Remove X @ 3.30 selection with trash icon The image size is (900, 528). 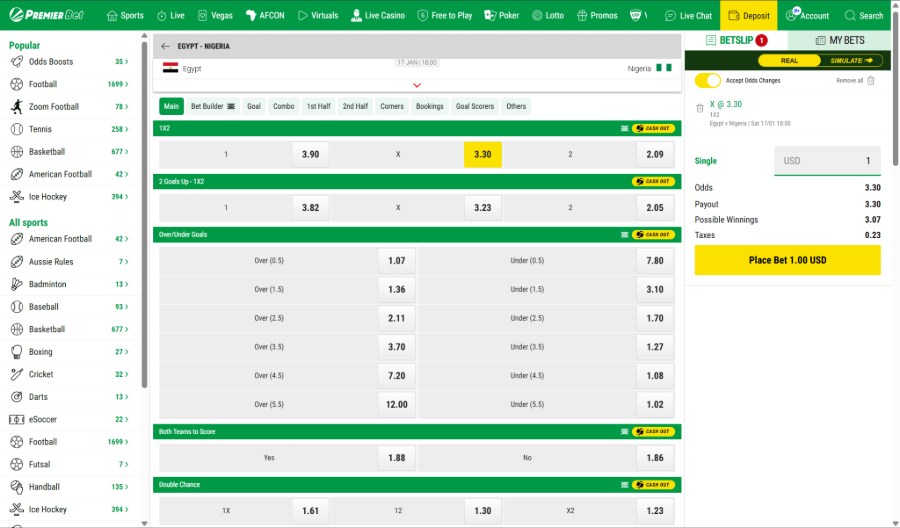click(699, 108)
